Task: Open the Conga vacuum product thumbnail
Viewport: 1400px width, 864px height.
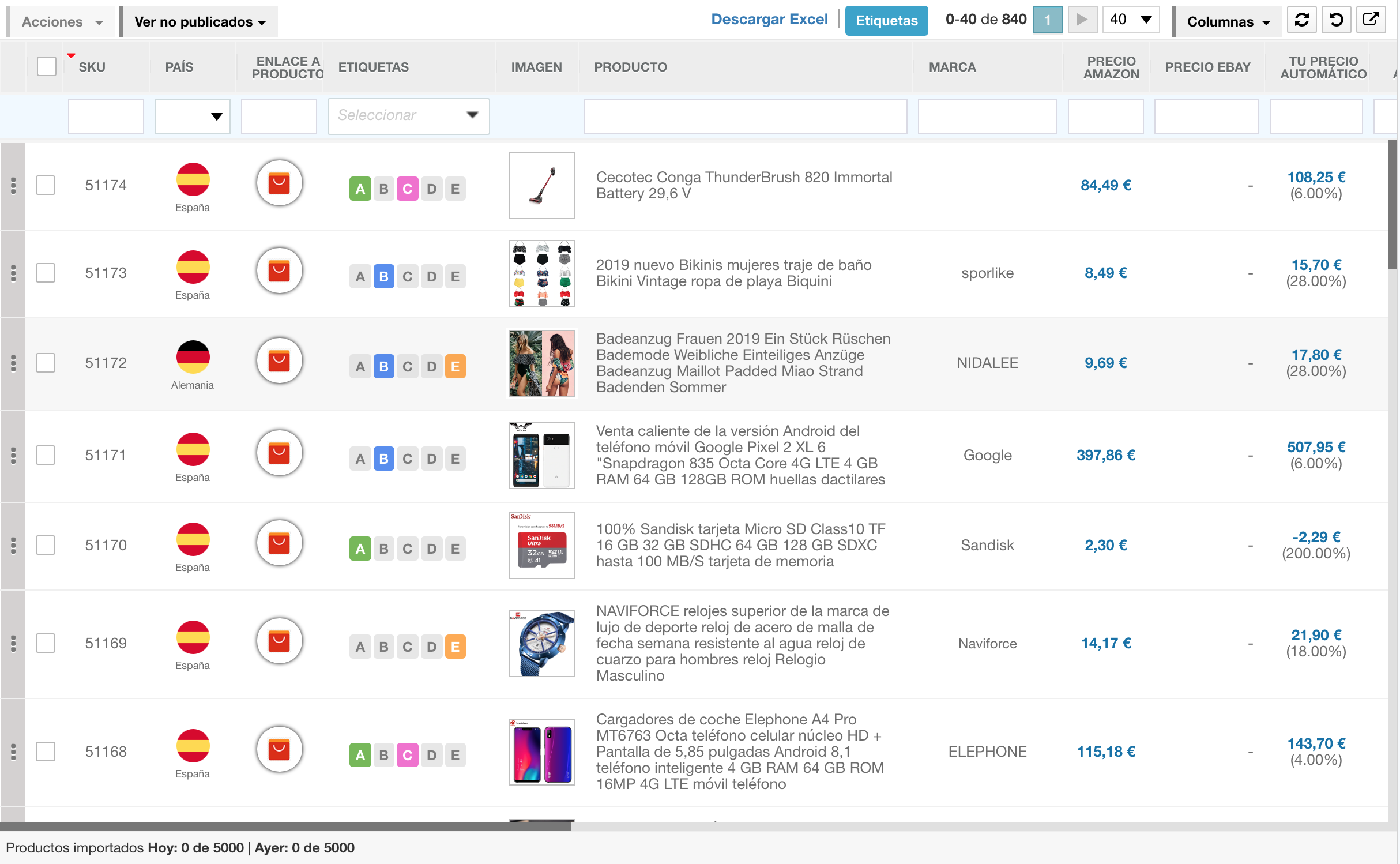Action: click(541, 186)
